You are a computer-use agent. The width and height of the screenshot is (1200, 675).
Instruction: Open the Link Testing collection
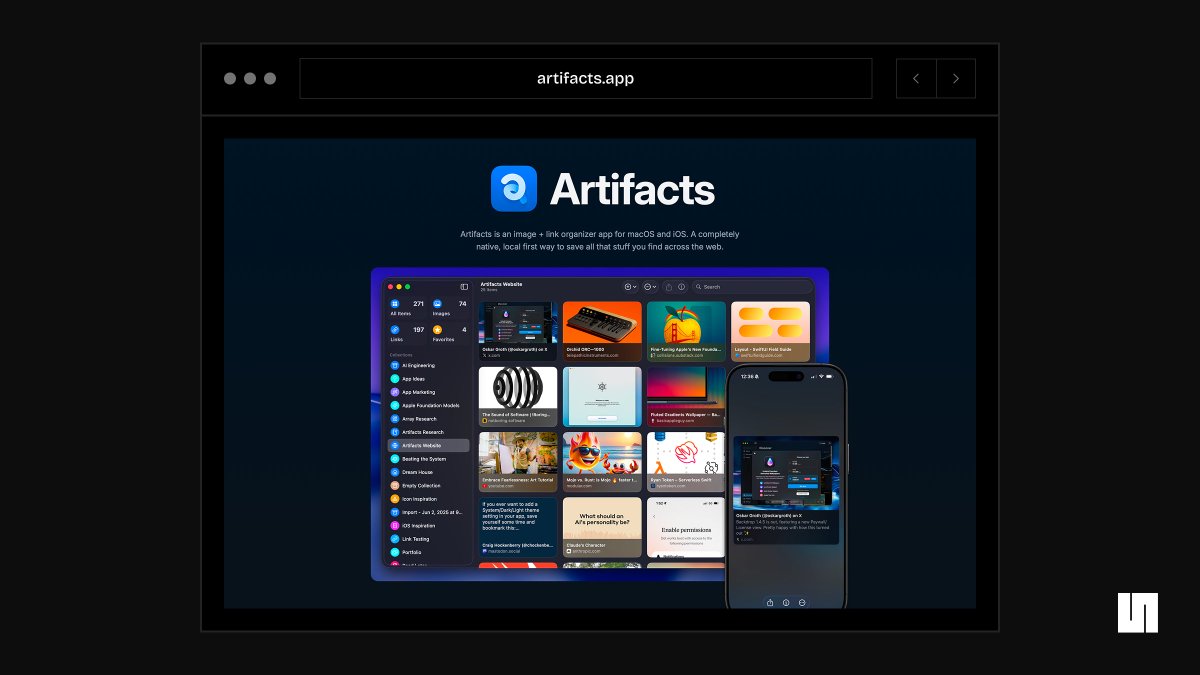pyautogui.click(x=428, y=539)
